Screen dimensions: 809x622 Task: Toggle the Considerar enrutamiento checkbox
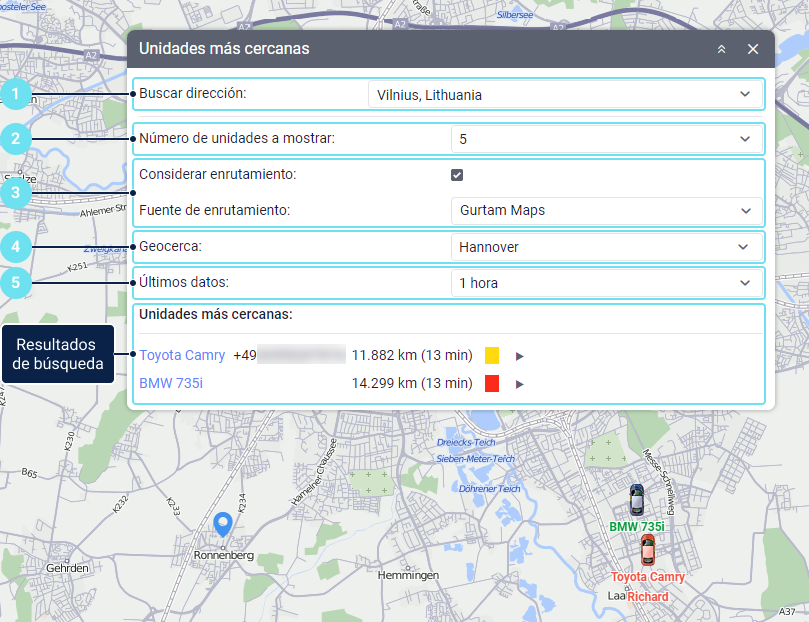457,175
